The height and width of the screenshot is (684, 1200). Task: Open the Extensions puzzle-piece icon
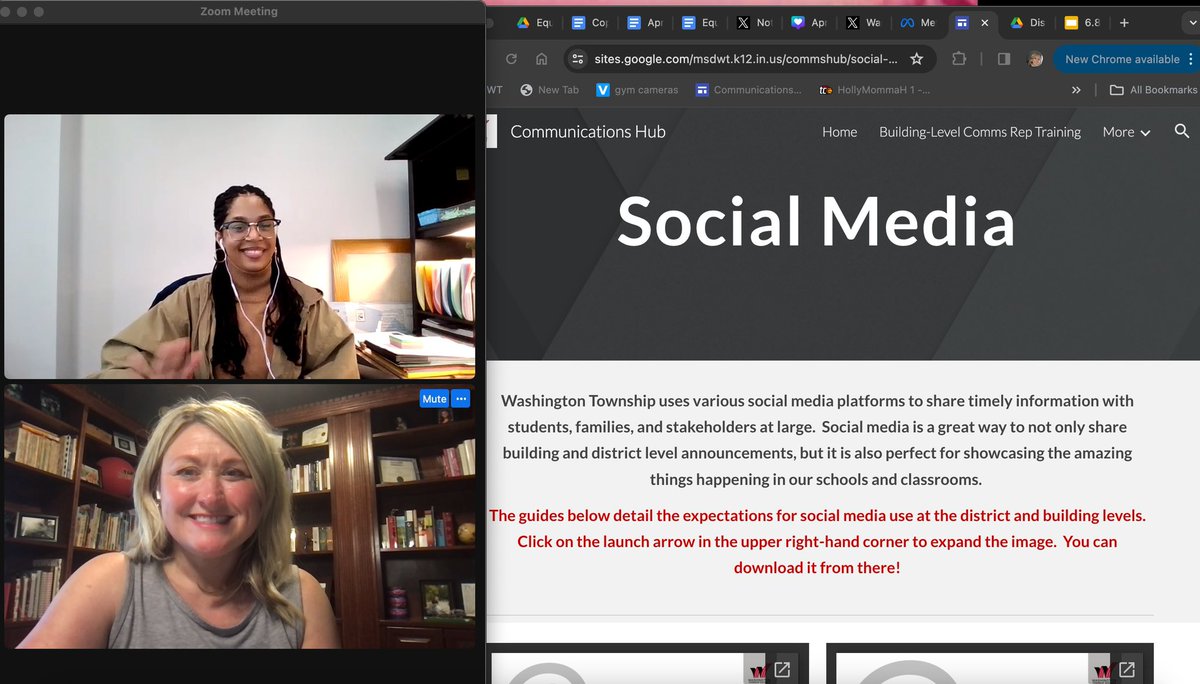coord(959,59)
